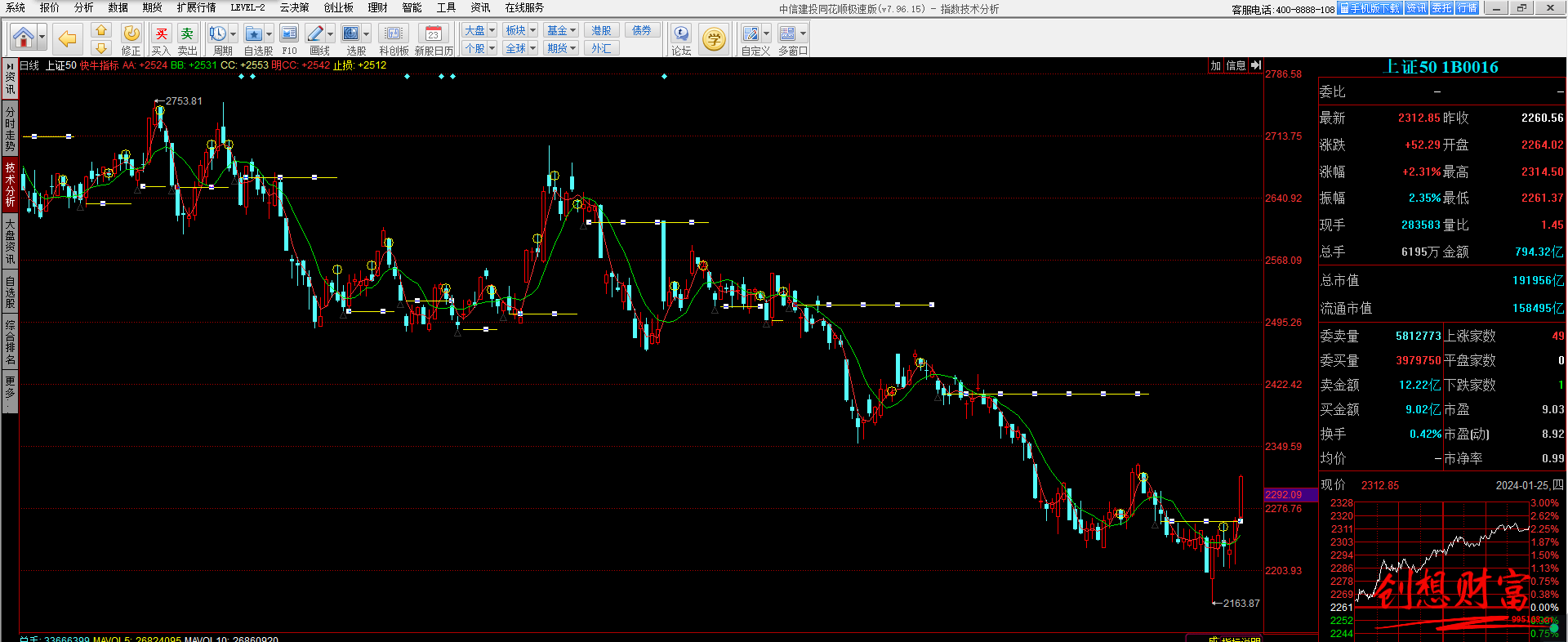Screen dimensions: 1568x642
Task: Open the 系统 menu
Action: coord(16,7)
